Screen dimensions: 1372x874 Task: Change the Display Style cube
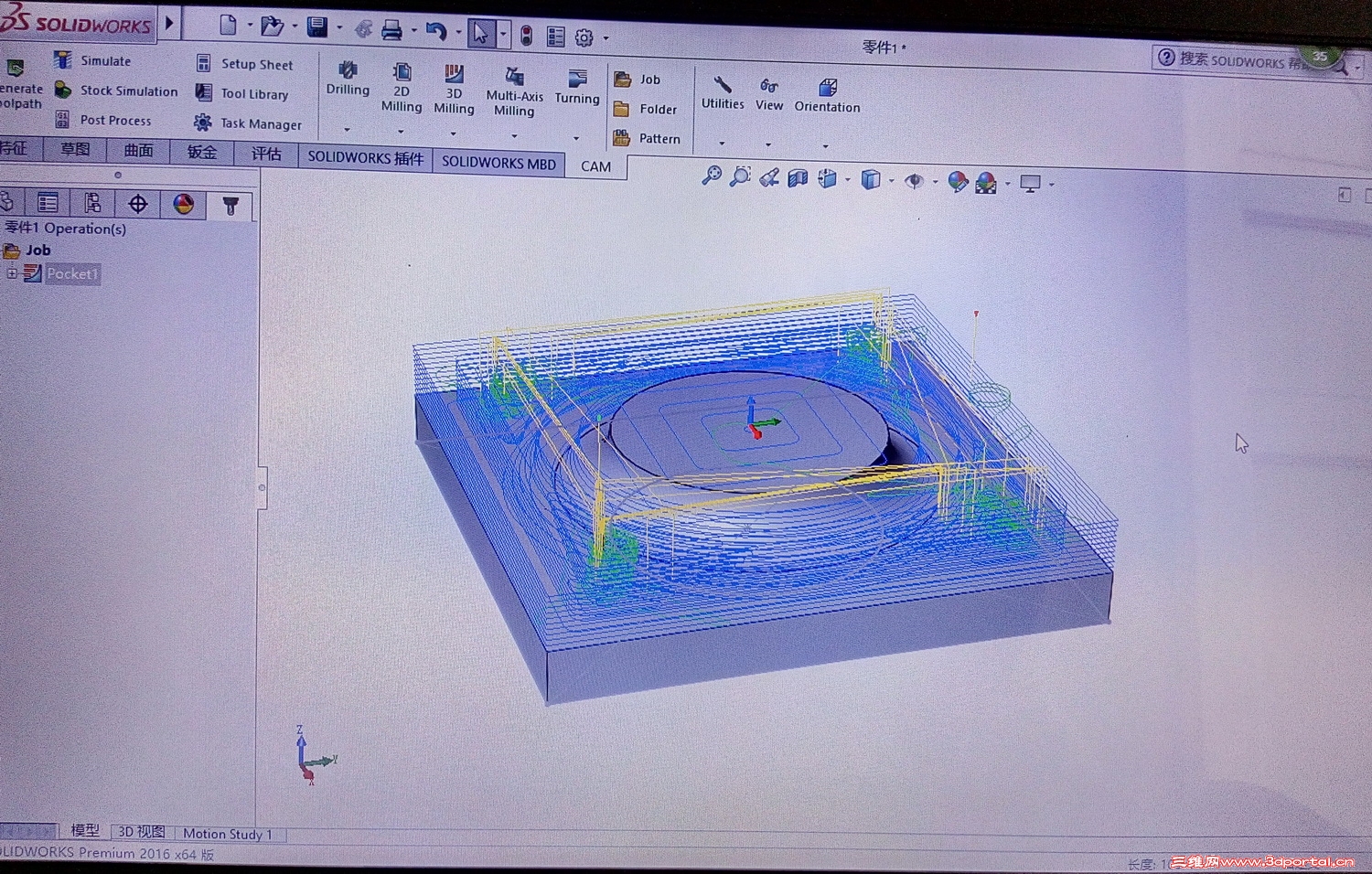pyautogui.click(x=871, y=180)
